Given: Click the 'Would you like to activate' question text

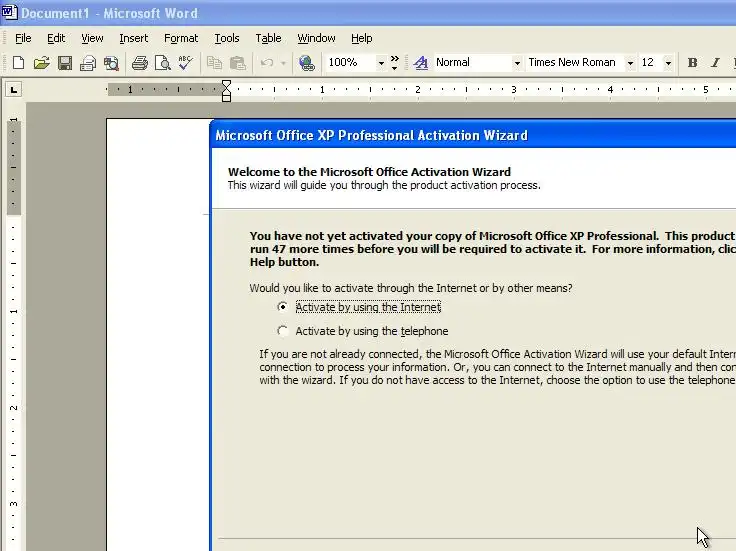Looking at the screenshot, I should point(411,288).
